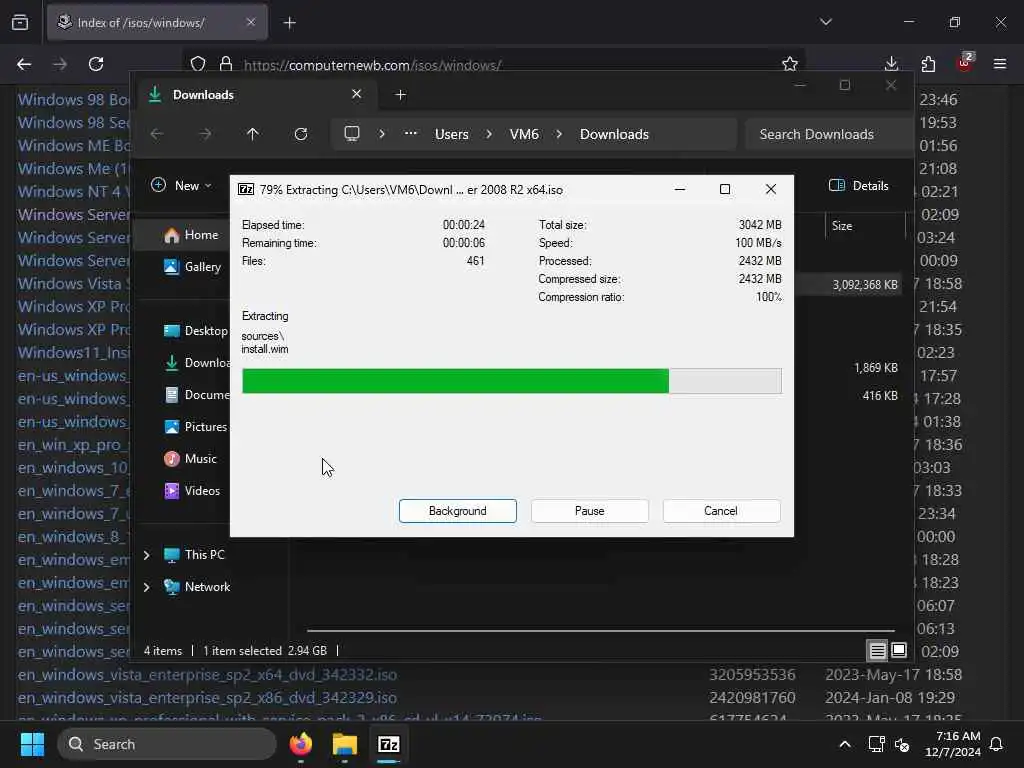Click the Firefox padlock site info icon
This screenshot has width=1024, height=768.
pos(226,64)
